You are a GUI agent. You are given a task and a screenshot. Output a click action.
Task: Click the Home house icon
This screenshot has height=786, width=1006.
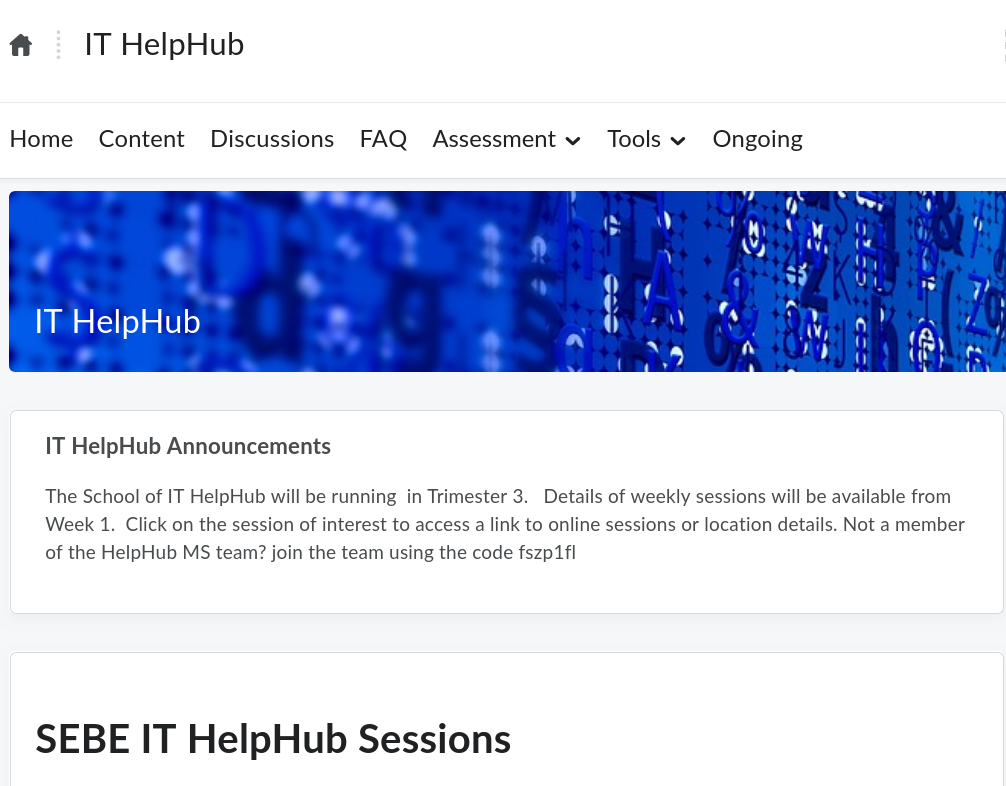[20, 44]
